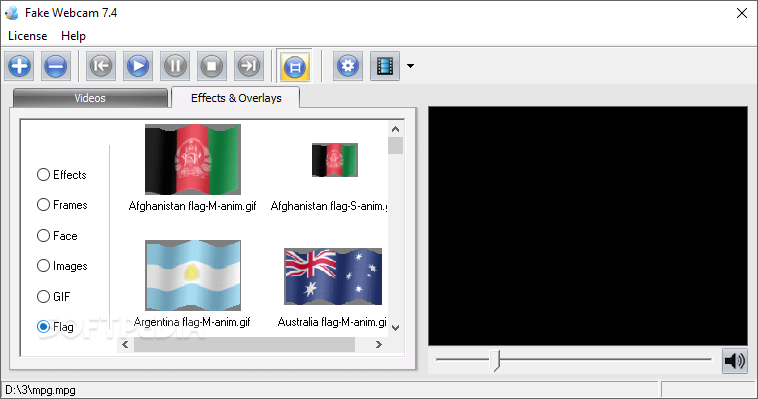Pick the Afghanistan flag-M-anim.gif thumbnail
This screenshot has width=758, height=399.
(193, 159)
